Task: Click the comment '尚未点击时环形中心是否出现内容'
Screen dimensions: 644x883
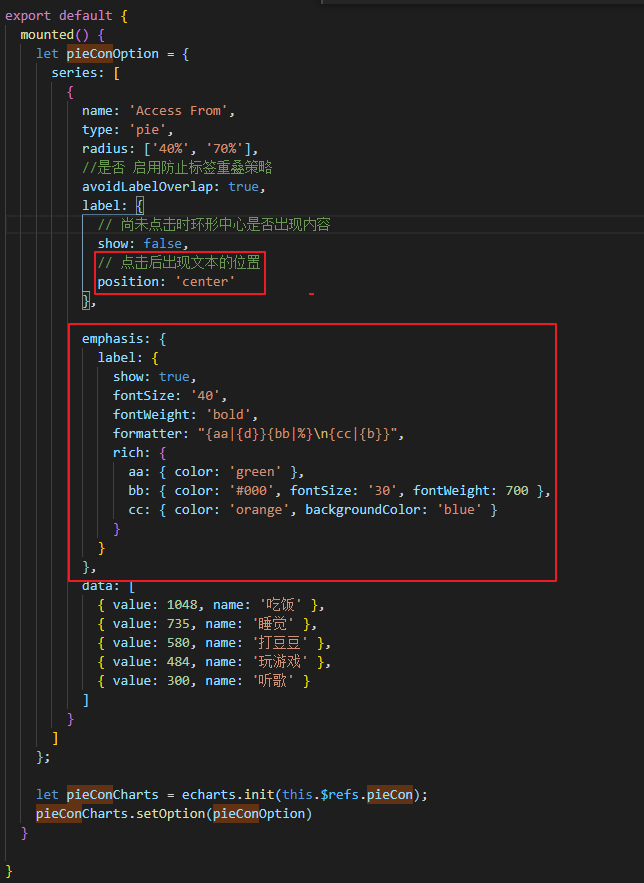Action: [x=225, y=225]
